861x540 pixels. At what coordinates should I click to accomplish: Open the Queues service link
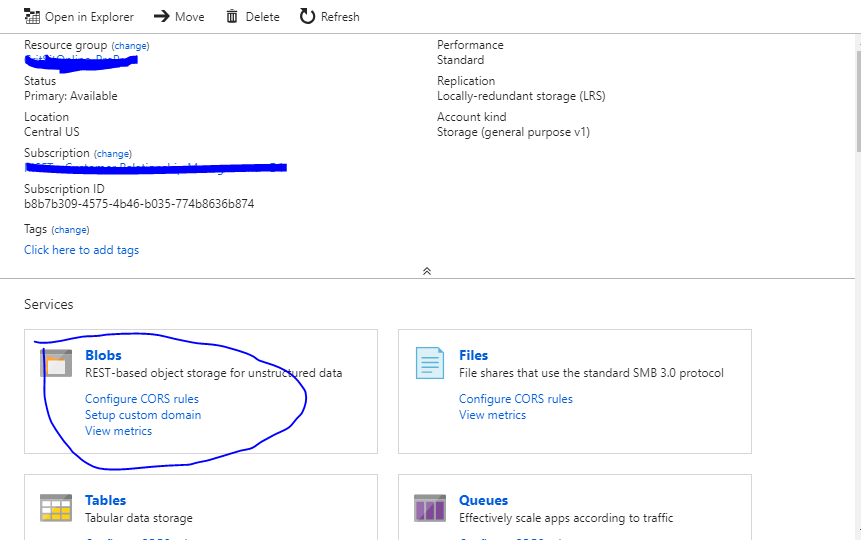pyautogui.click(x=483, y=500)
